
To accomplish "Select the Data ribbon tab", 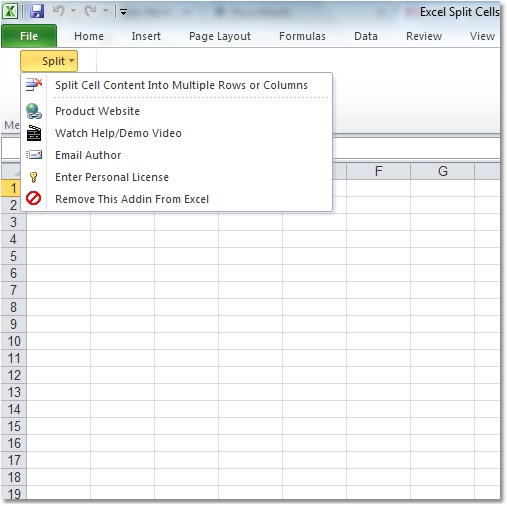I will pos(366,36).
